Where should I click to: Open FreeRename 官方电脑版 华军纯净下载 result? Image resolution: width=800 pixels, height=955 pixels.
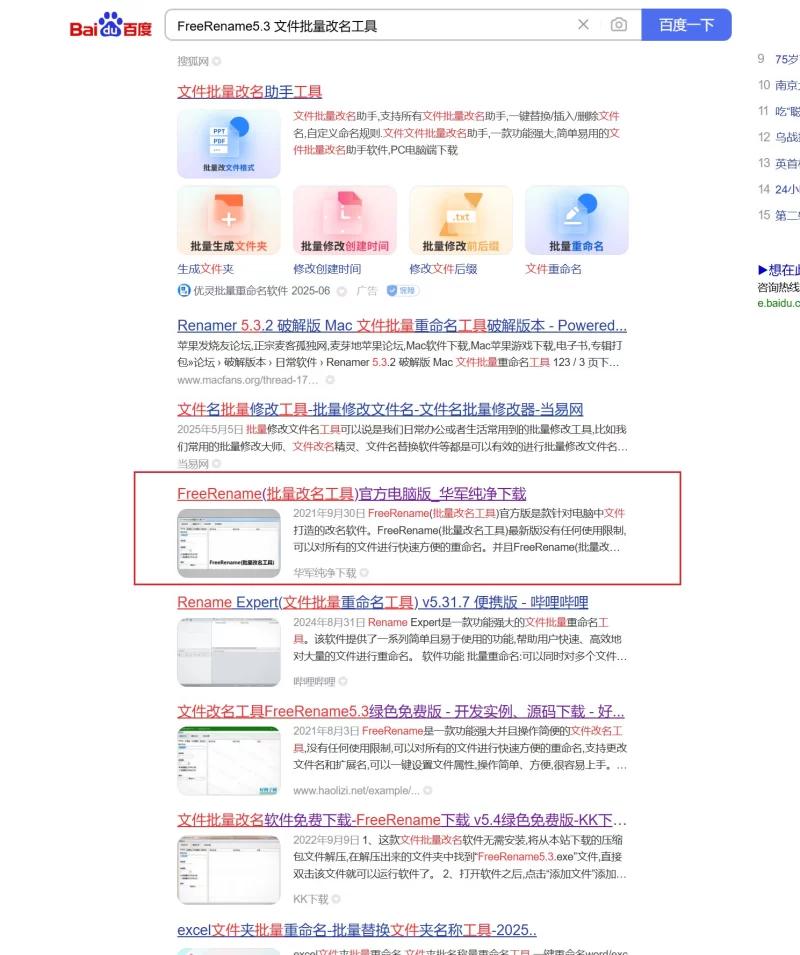click(352, 494)
